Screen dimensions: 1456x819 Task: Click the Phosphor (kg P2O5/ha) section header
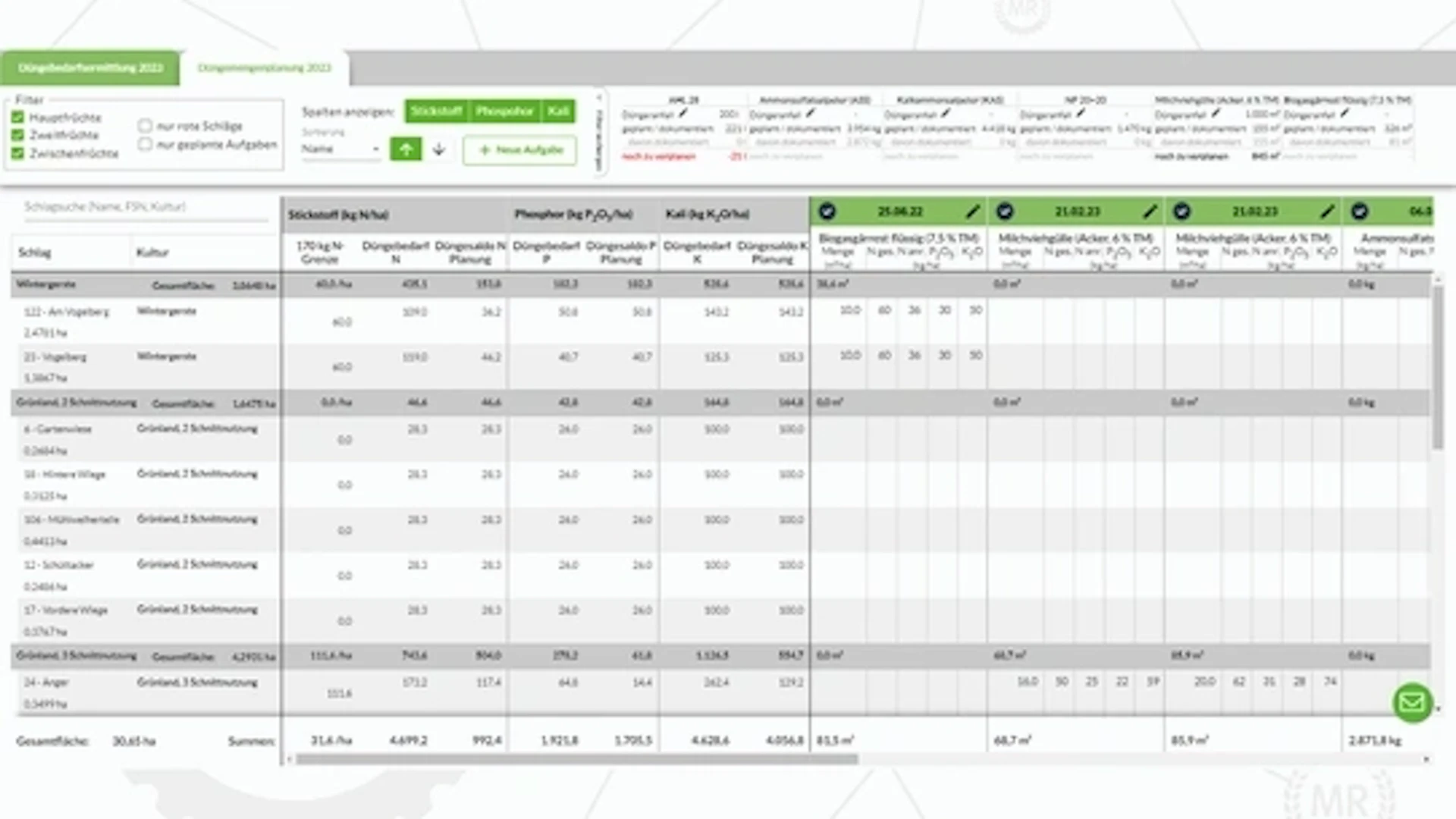(573, 215)
